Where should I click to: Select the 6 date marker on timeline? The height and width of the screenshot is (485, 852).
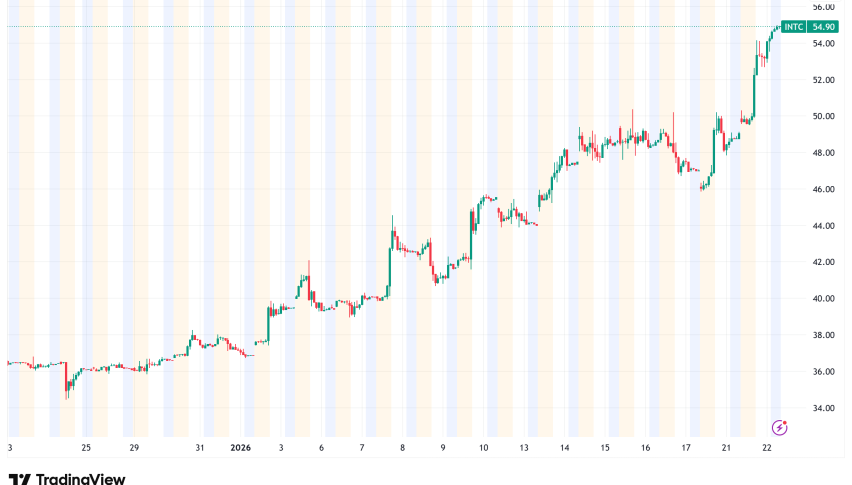321,447
